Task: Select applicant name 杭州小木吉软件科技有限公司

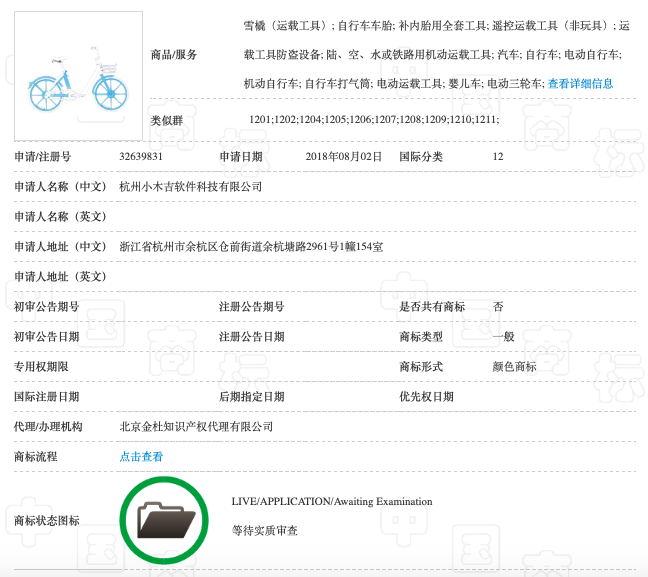Action: click(x=190, y=187)
